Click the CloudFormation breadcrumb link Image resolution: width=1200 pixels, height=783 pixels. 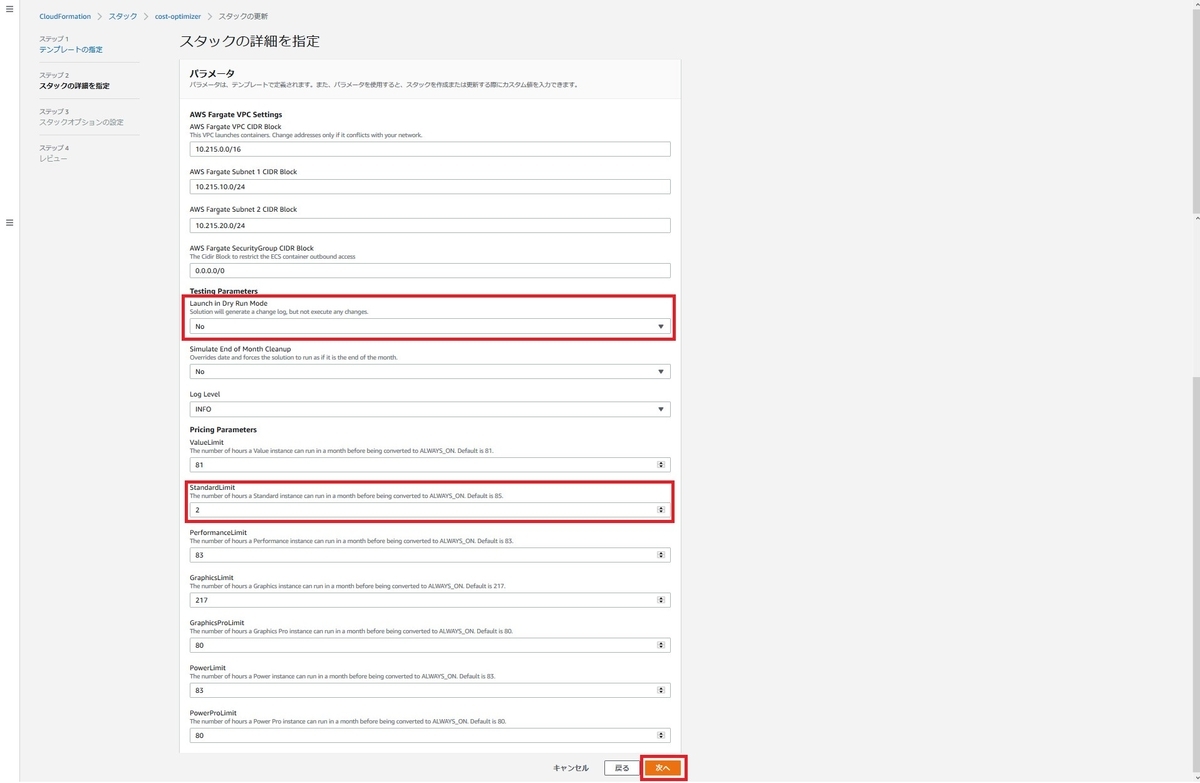(64, 16)
